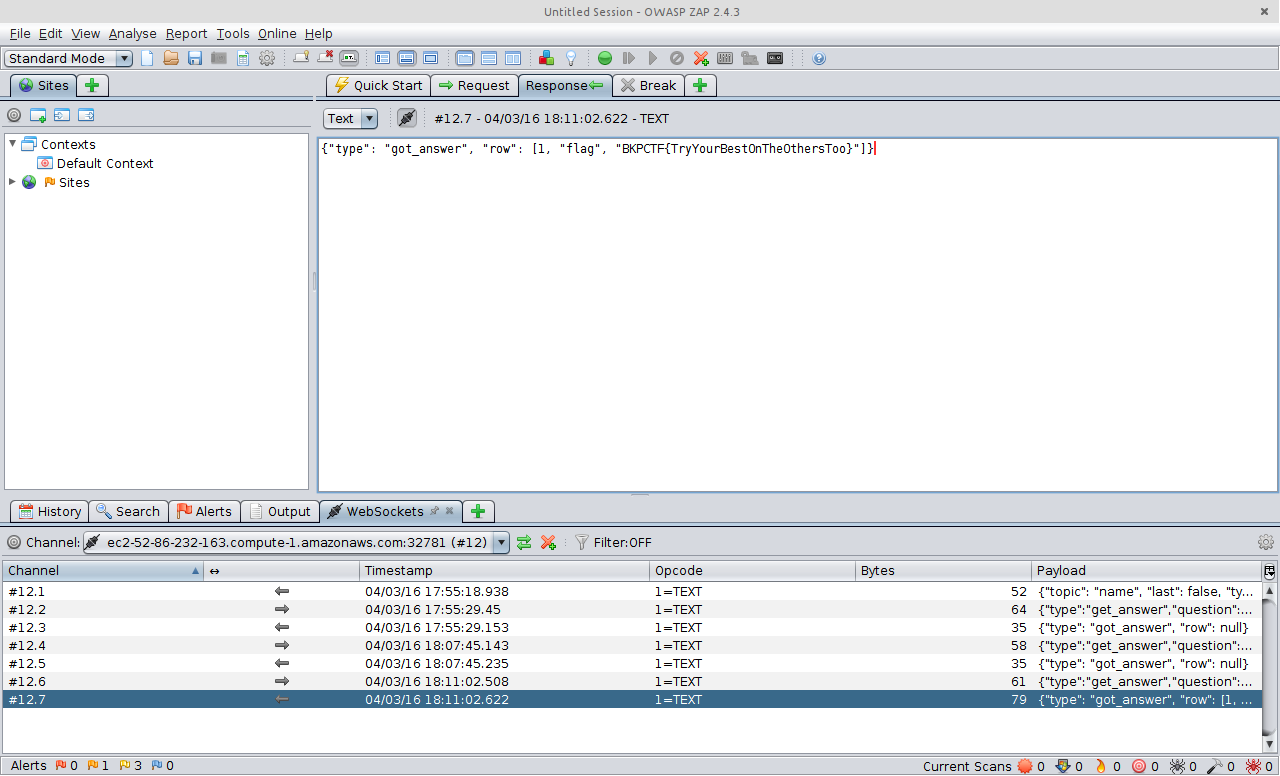Switch to the History tab

coord(50,511)
